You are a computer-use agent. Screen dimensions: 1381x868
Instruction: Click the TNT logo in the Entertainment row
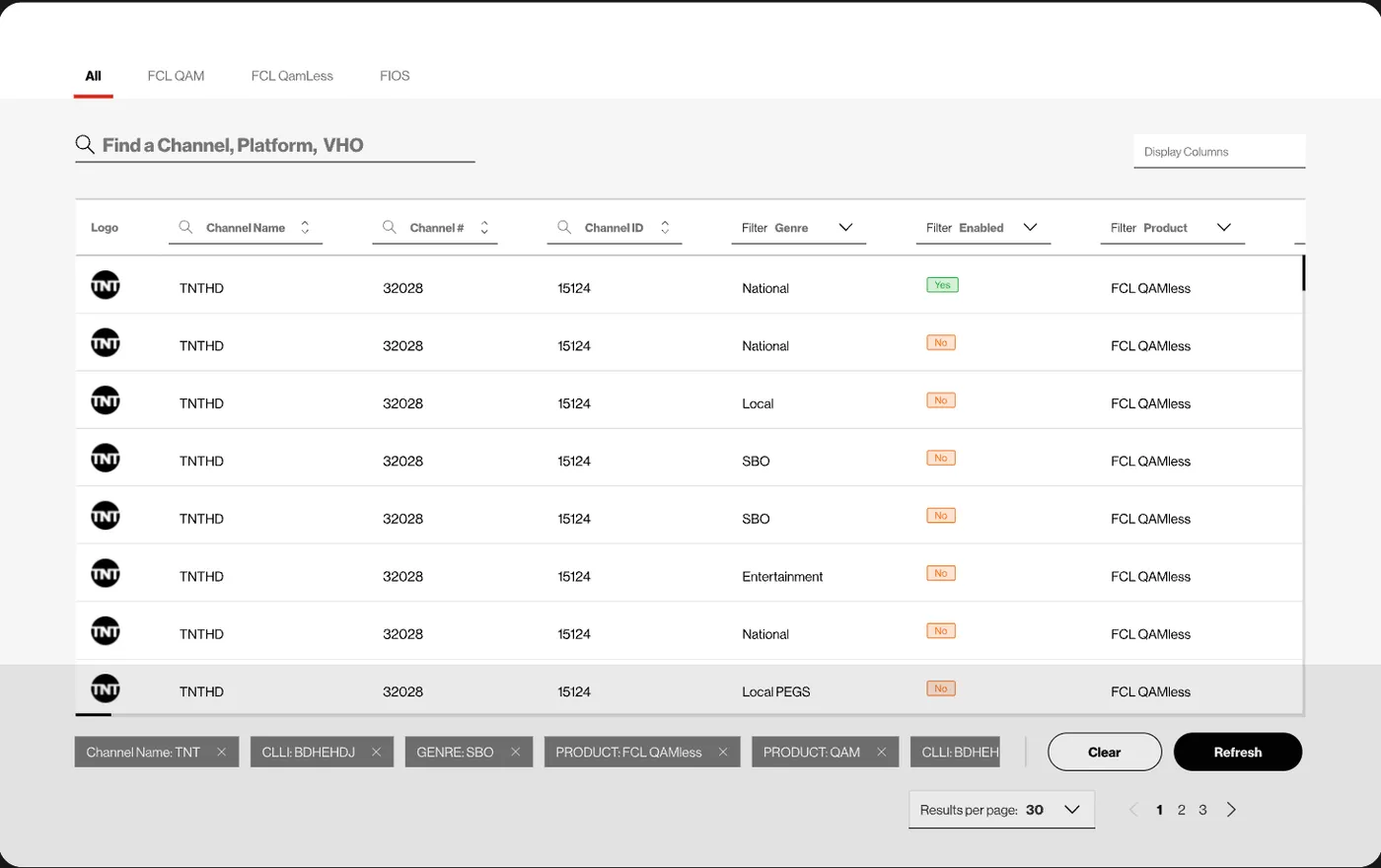106,574
